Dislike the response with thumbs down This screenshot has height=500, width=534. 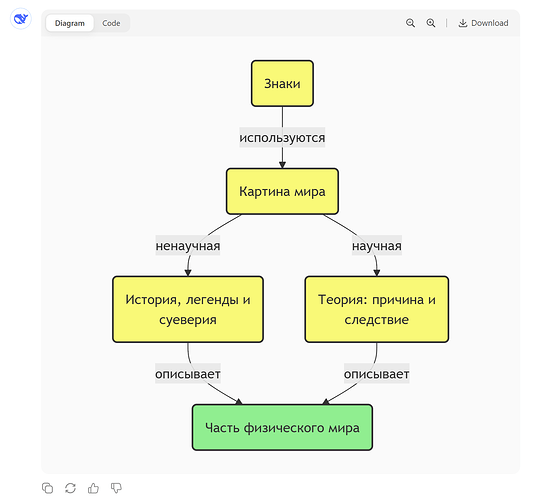coord(116,488)
